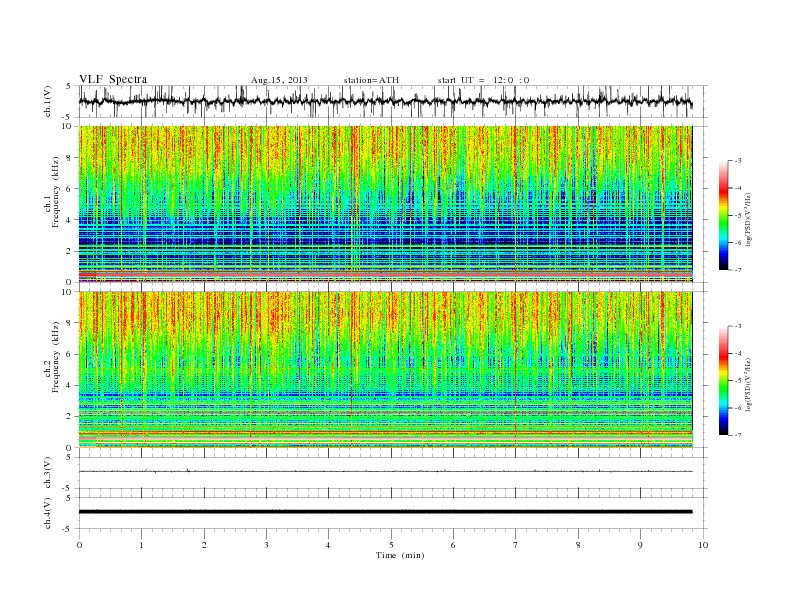Click the 'ch.4(V)' axis label
Image resolution: width=792 pixels, height=612 pixels.
pos(47,513)
